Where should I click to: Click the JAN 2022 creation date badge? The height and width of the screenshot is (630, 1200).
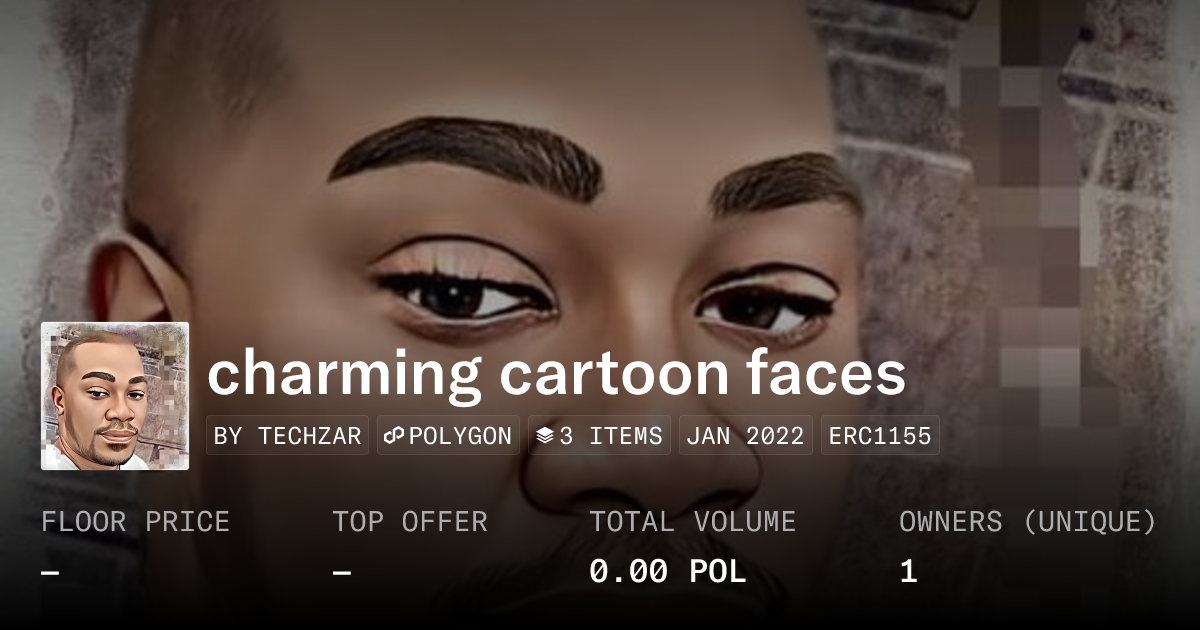click(745, 436)
